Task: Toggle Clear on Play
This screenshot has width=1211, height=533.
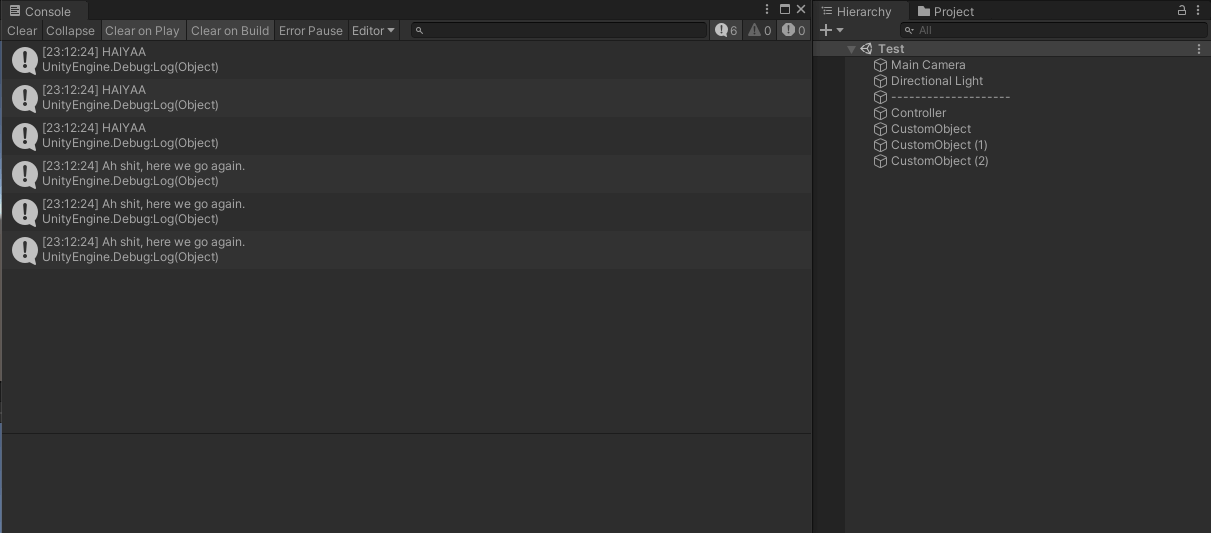Action: tap(142, 31)
